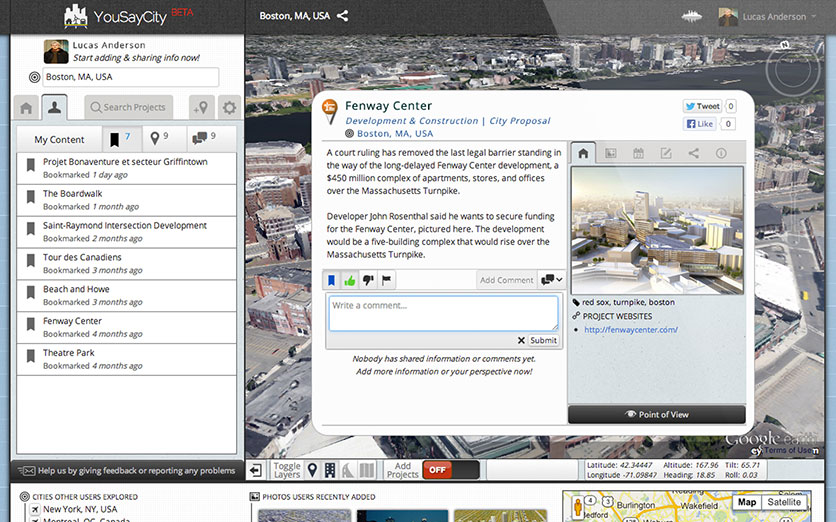Open The Boardwalk bookmark

(x=127, y=200)
